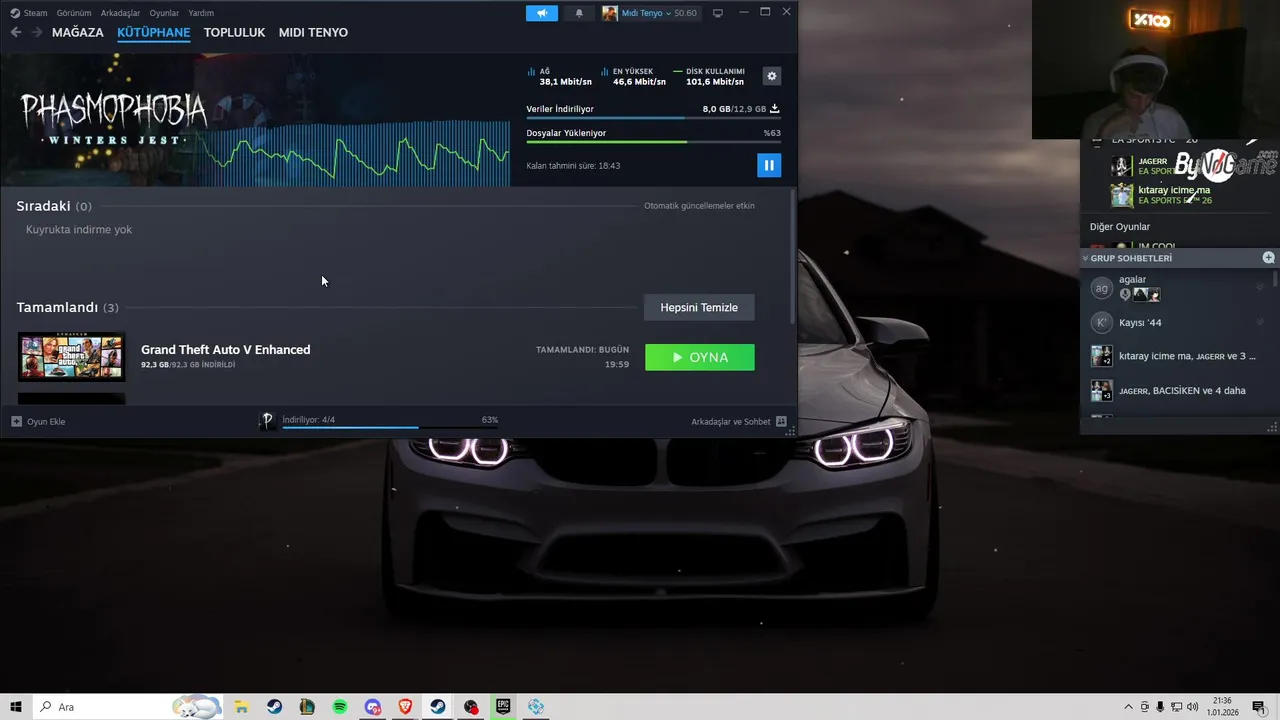Click the Dosyalar Yükleniyor progress bar
The height and width of the screenshot is (720, 1280).
(x=653, y=142)
